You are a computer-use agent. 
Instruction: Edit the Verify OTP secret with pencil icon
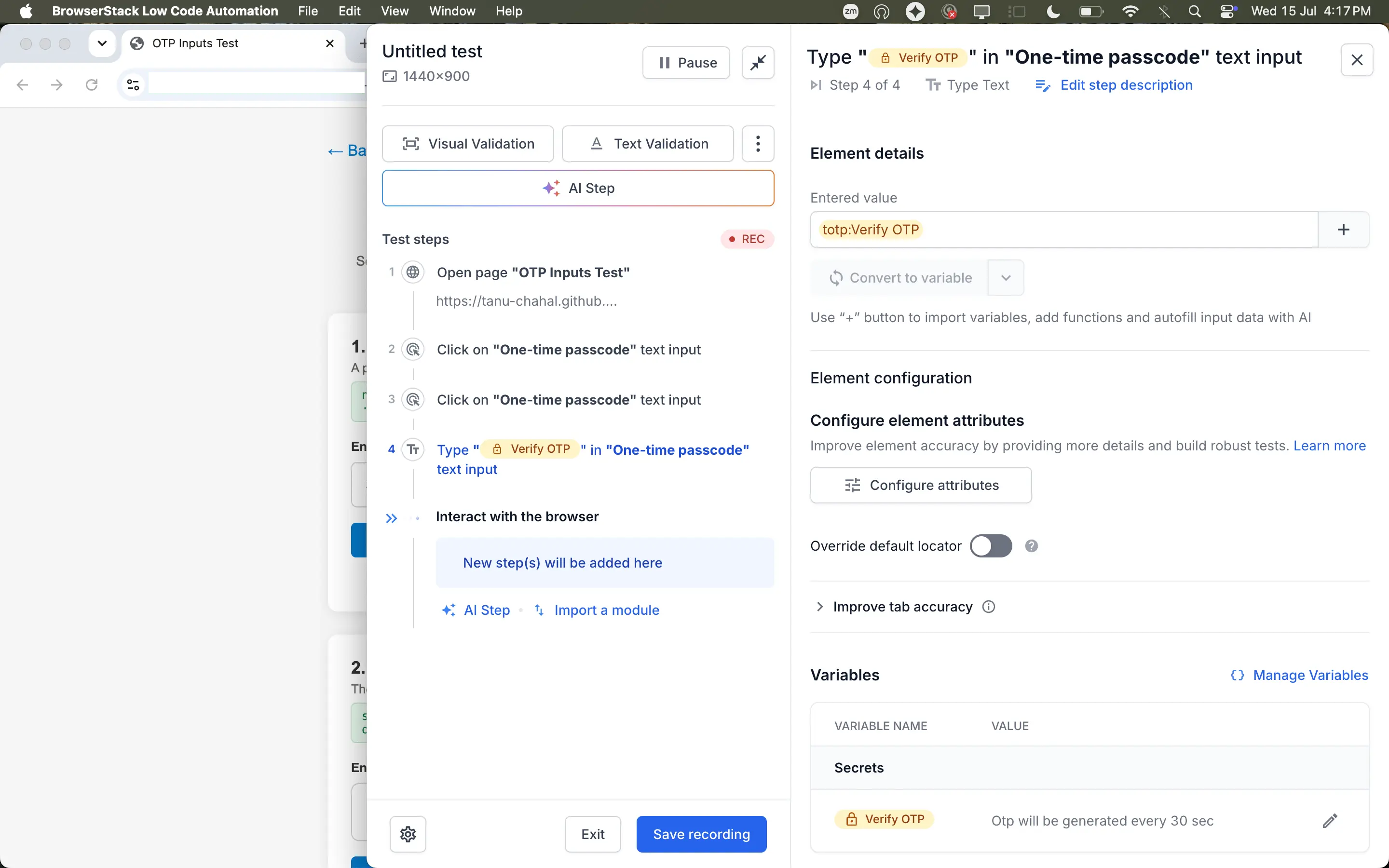tap(1330, 821)
